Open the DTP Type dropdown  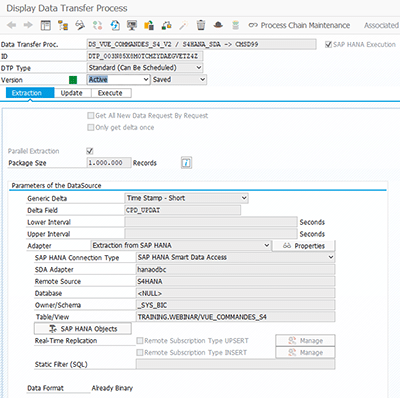[145, 68]
